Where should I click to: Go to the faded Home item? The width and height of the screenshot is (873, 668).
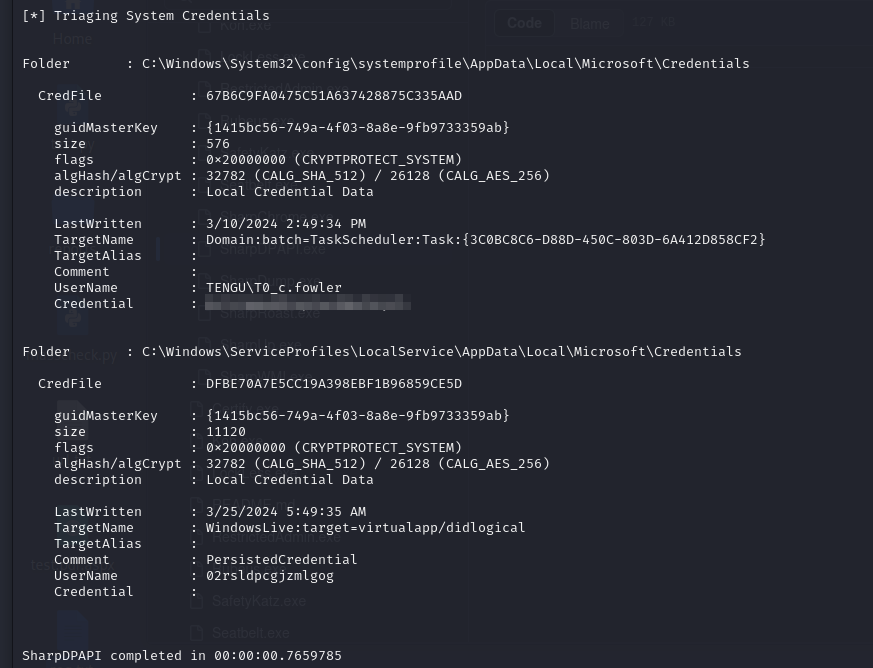(x=72, y=39)
